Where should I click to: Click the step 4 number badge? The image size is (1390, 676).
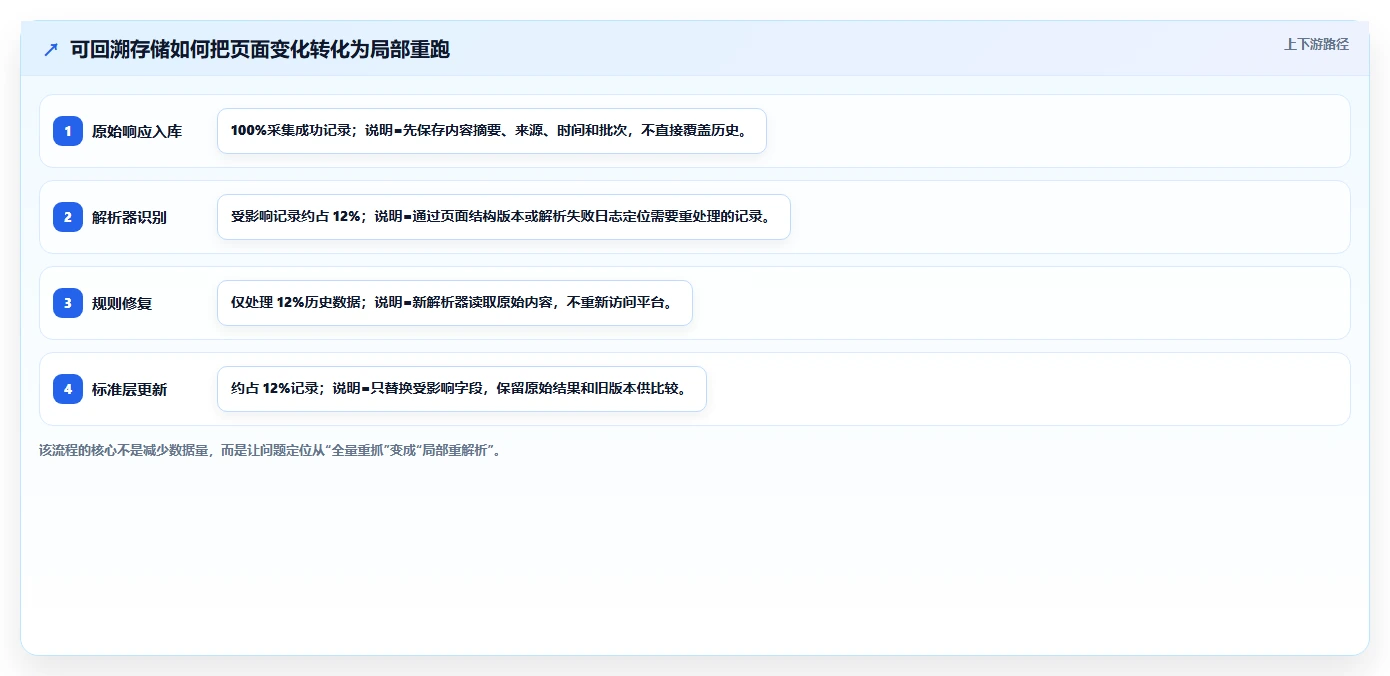[x=68, y=389]
